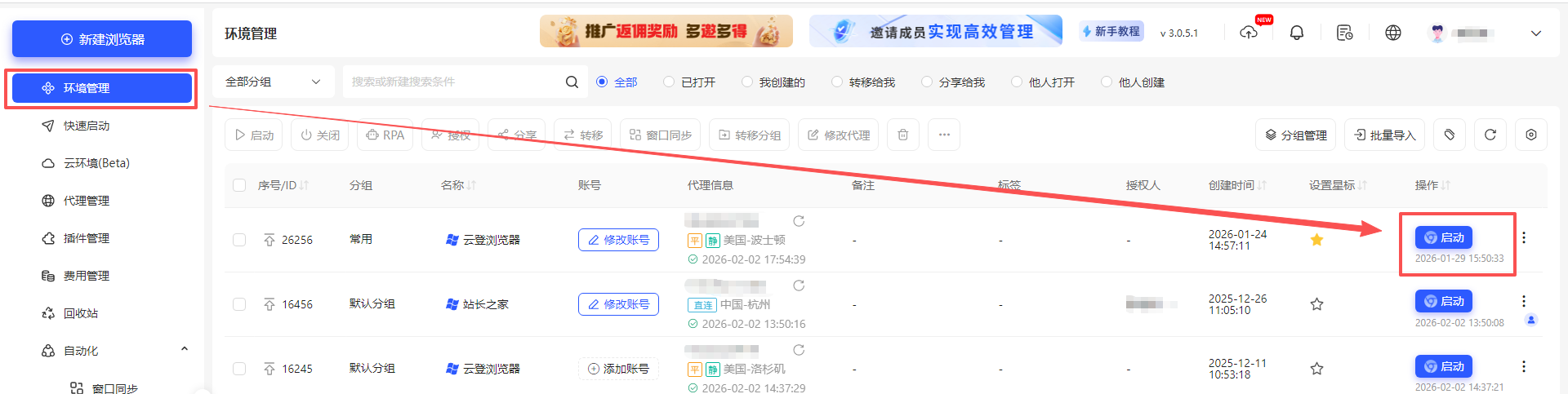Open the notification bell
1568x394 pixels.
point(1297,33)
